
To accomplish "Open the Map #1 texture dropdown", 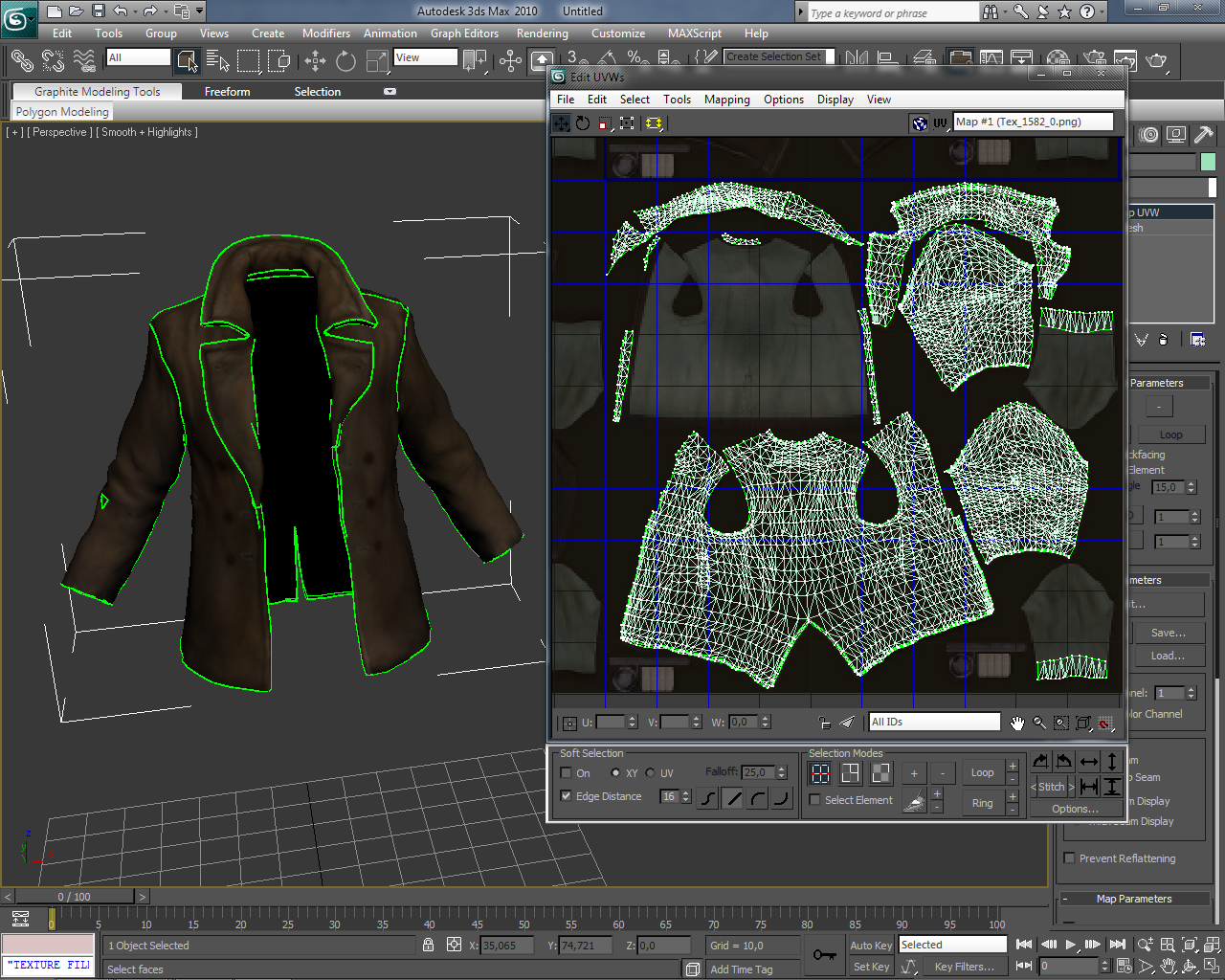I will point(1032,122).
